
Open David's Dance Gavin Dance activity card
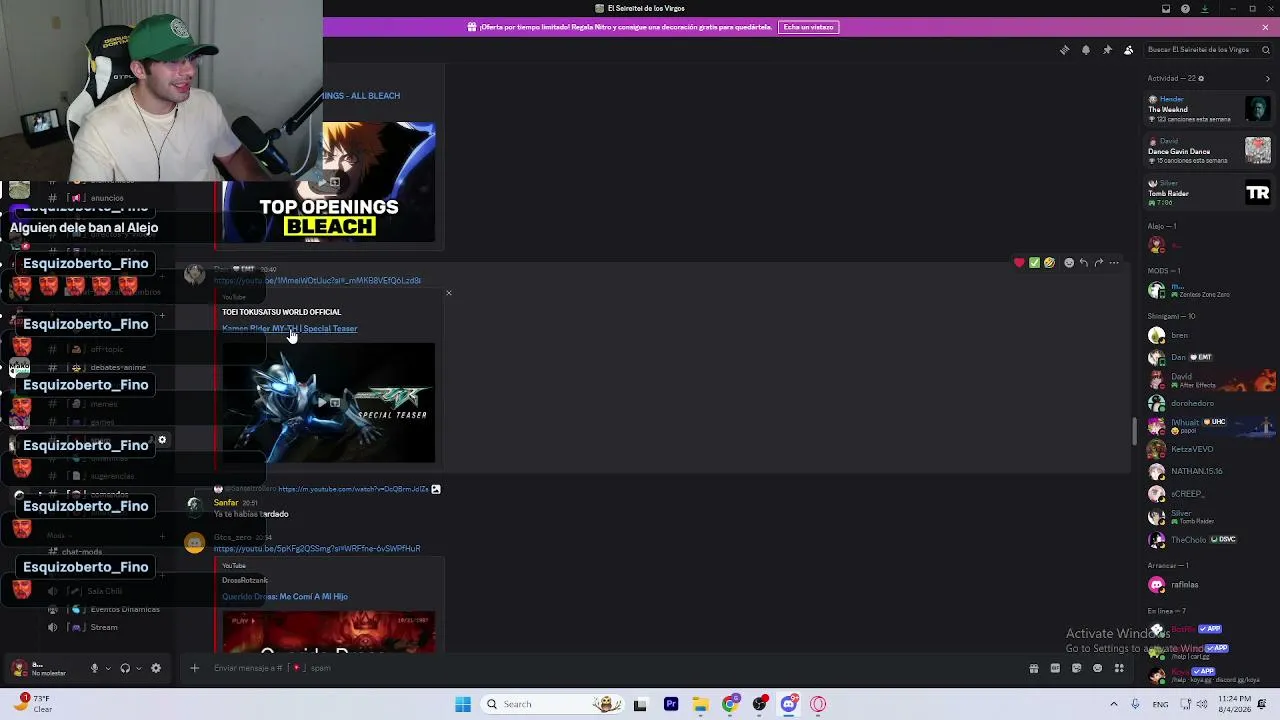(x=1208, y=150)
